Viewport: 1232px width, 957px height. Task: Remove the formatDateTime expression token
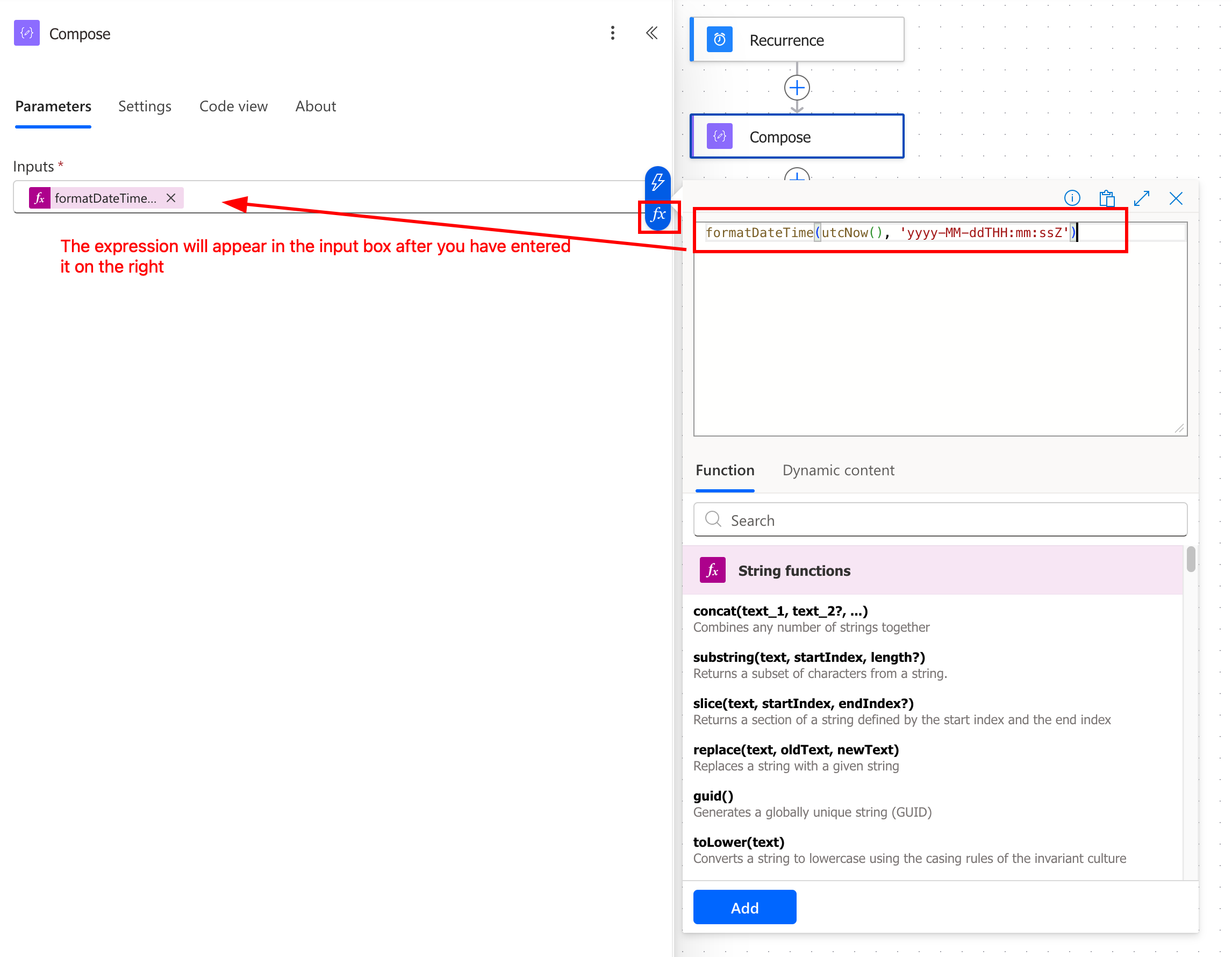pyautogui.click(x=171, y=198)
